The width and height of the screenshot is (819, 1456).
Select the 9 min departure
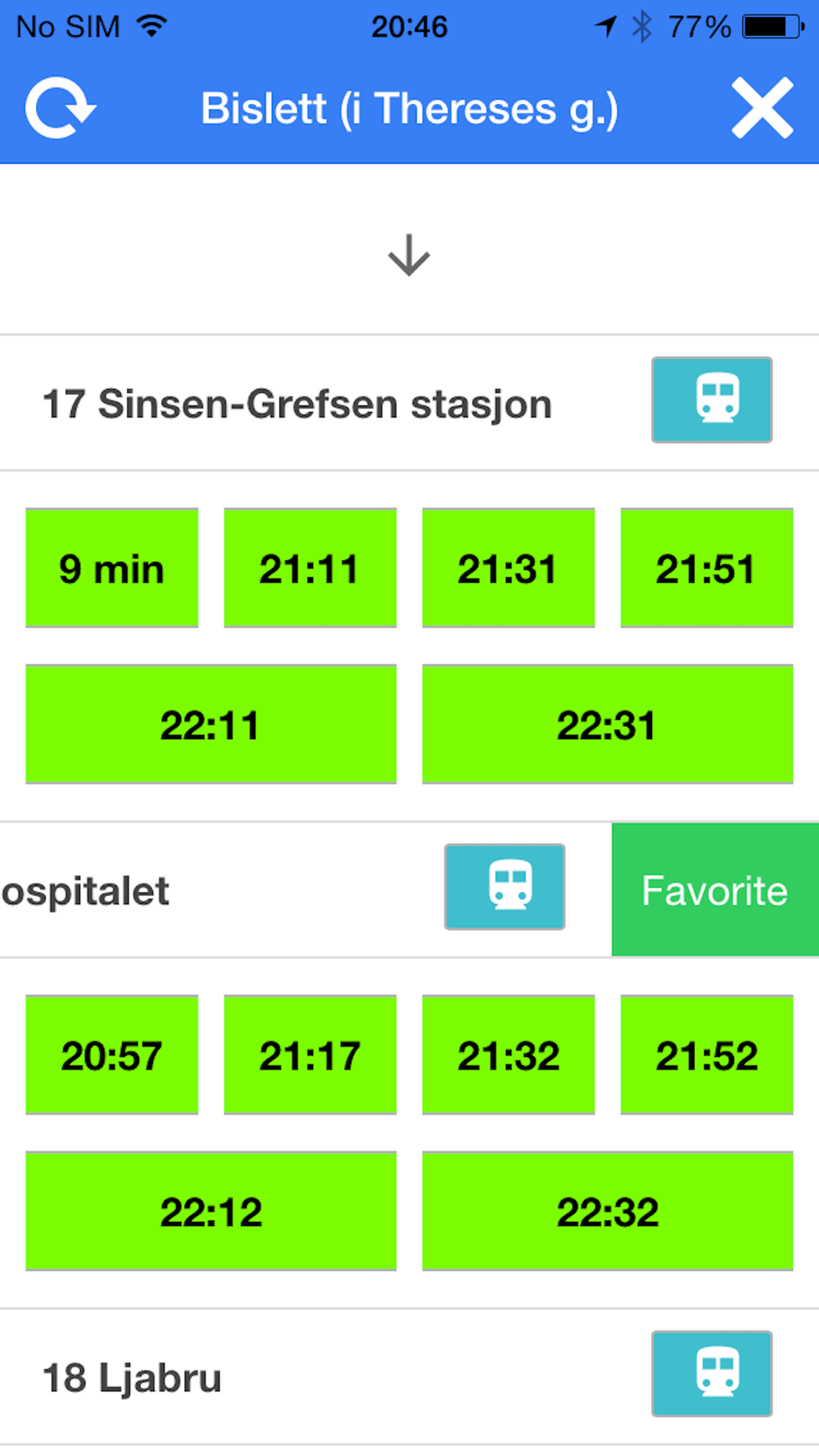click(x=112, y=567)
